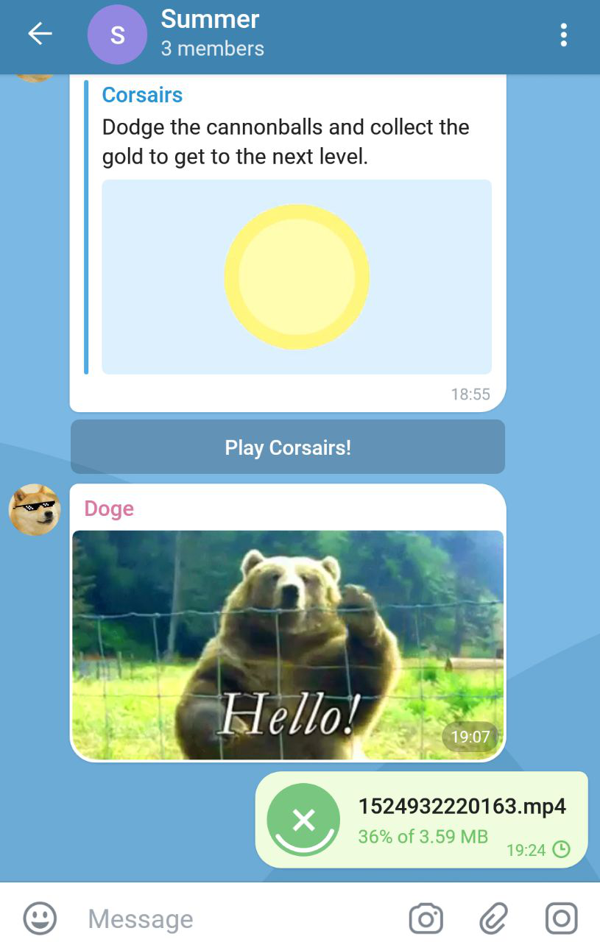The image size is (600, 942).
Task: Open the emoji picker smiley icon
Action: [40, 918]
